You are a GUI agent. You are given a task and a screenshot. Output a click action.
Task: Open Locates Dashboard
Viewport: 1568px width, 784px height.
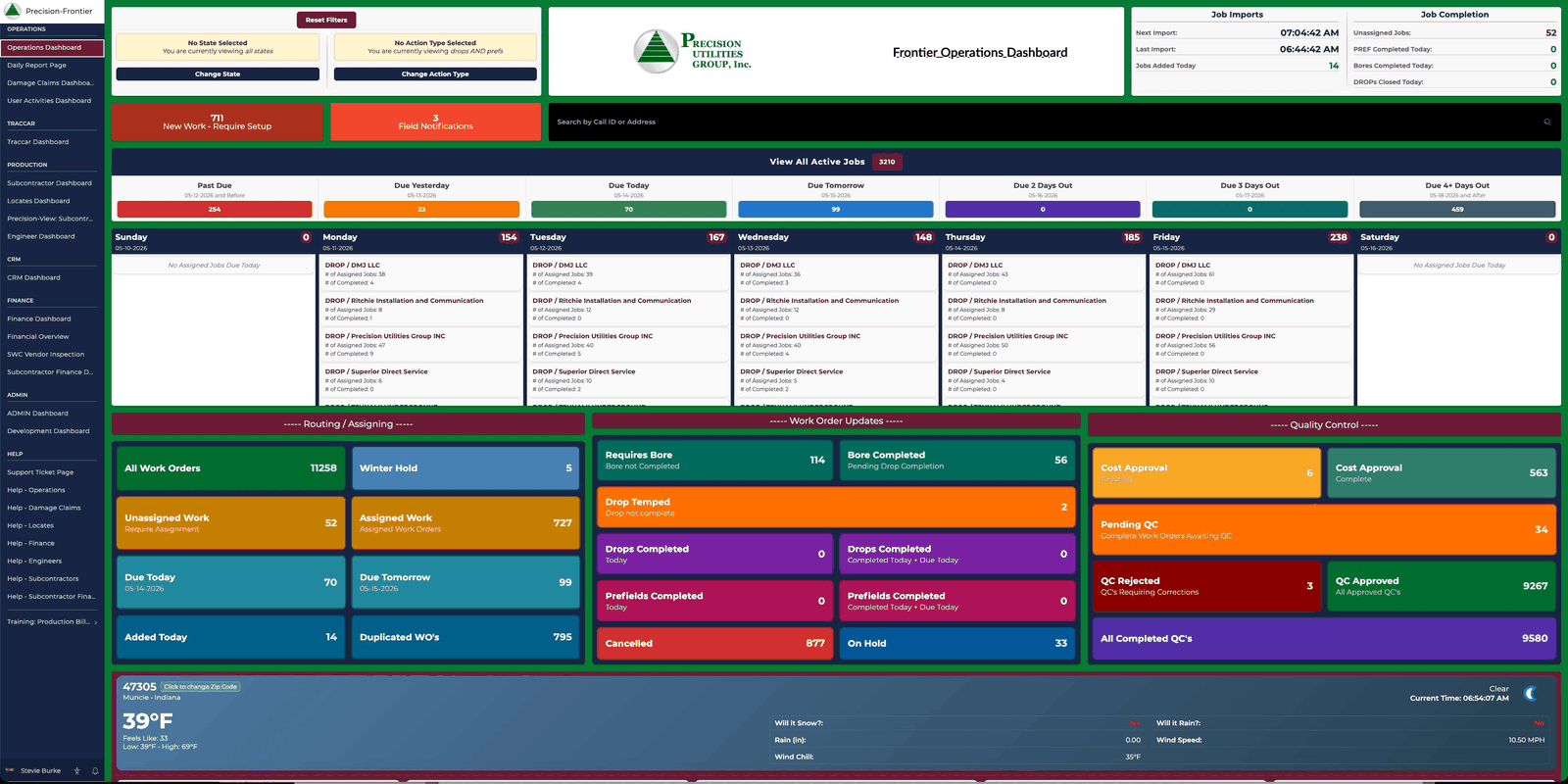tap(52, 200)
